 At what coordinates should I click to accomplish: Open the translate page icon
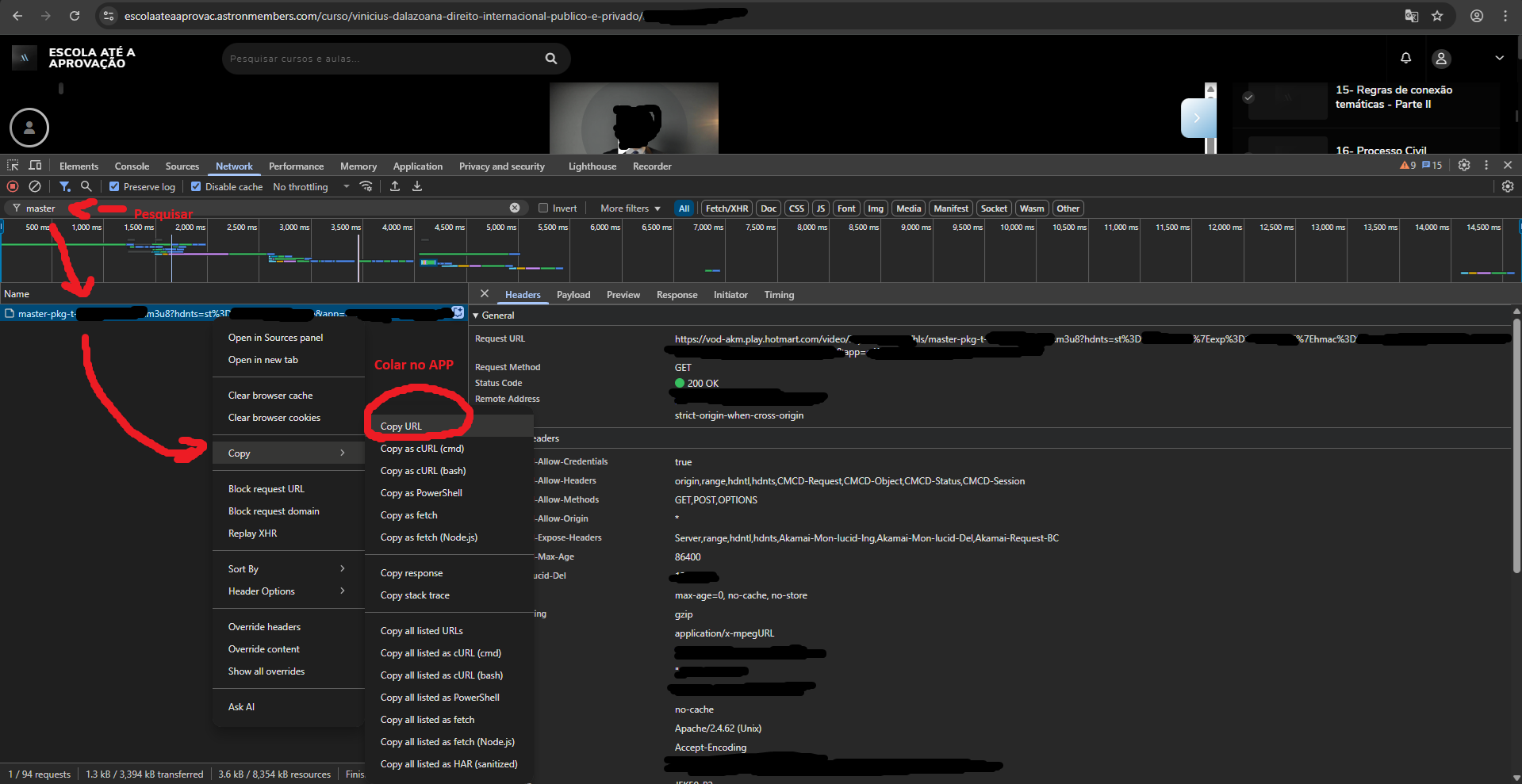(x=1412, y=16)
